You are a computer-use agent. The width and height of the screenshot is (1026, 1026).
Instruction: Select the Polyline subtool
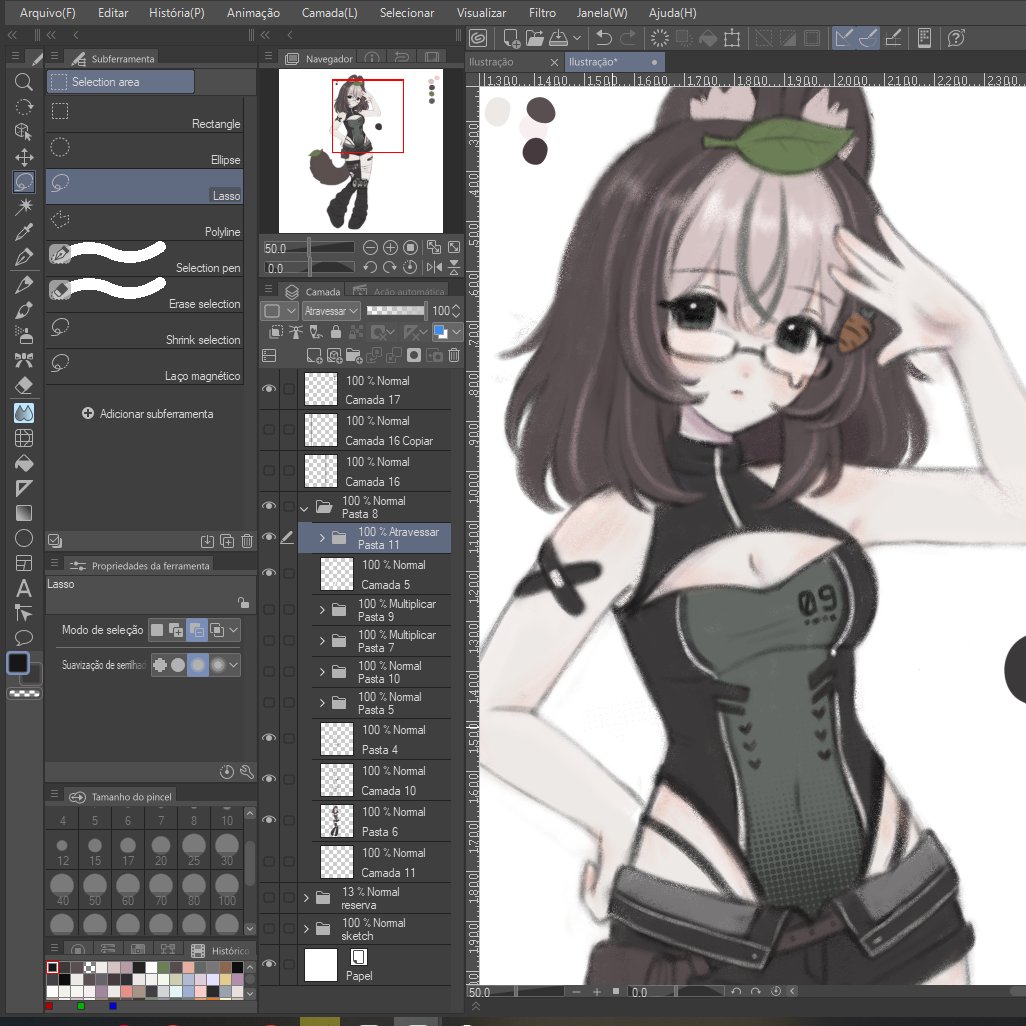[145, 223]
